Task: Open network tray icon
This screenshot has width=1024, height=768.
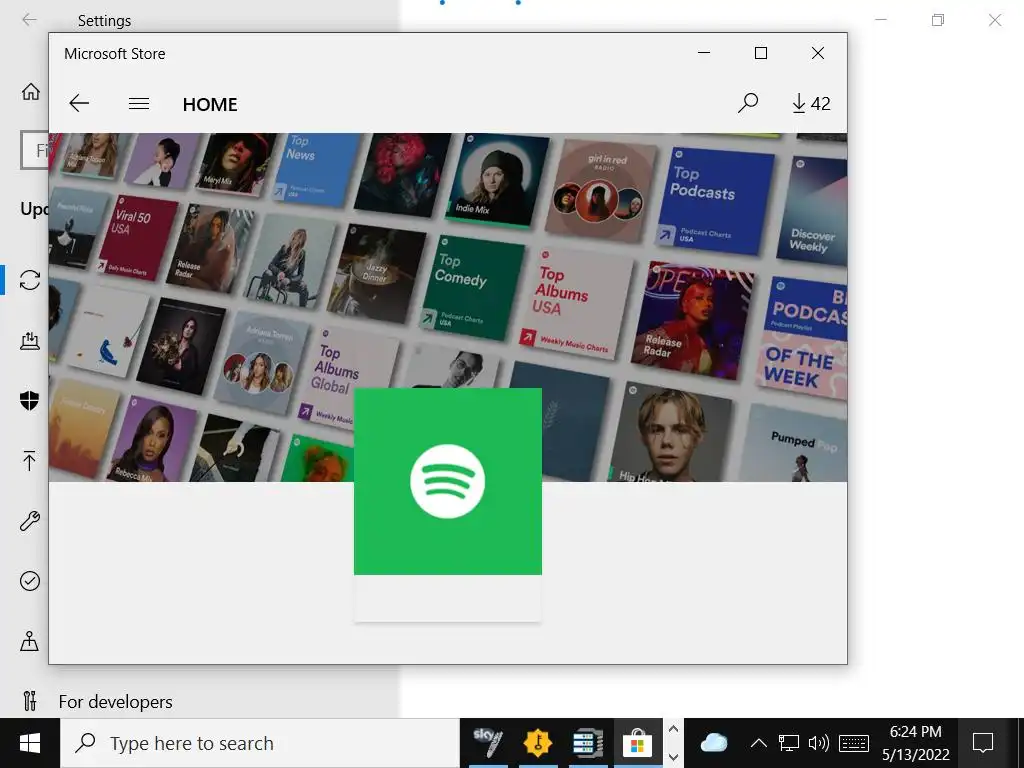Action: (x=789, y=743)
